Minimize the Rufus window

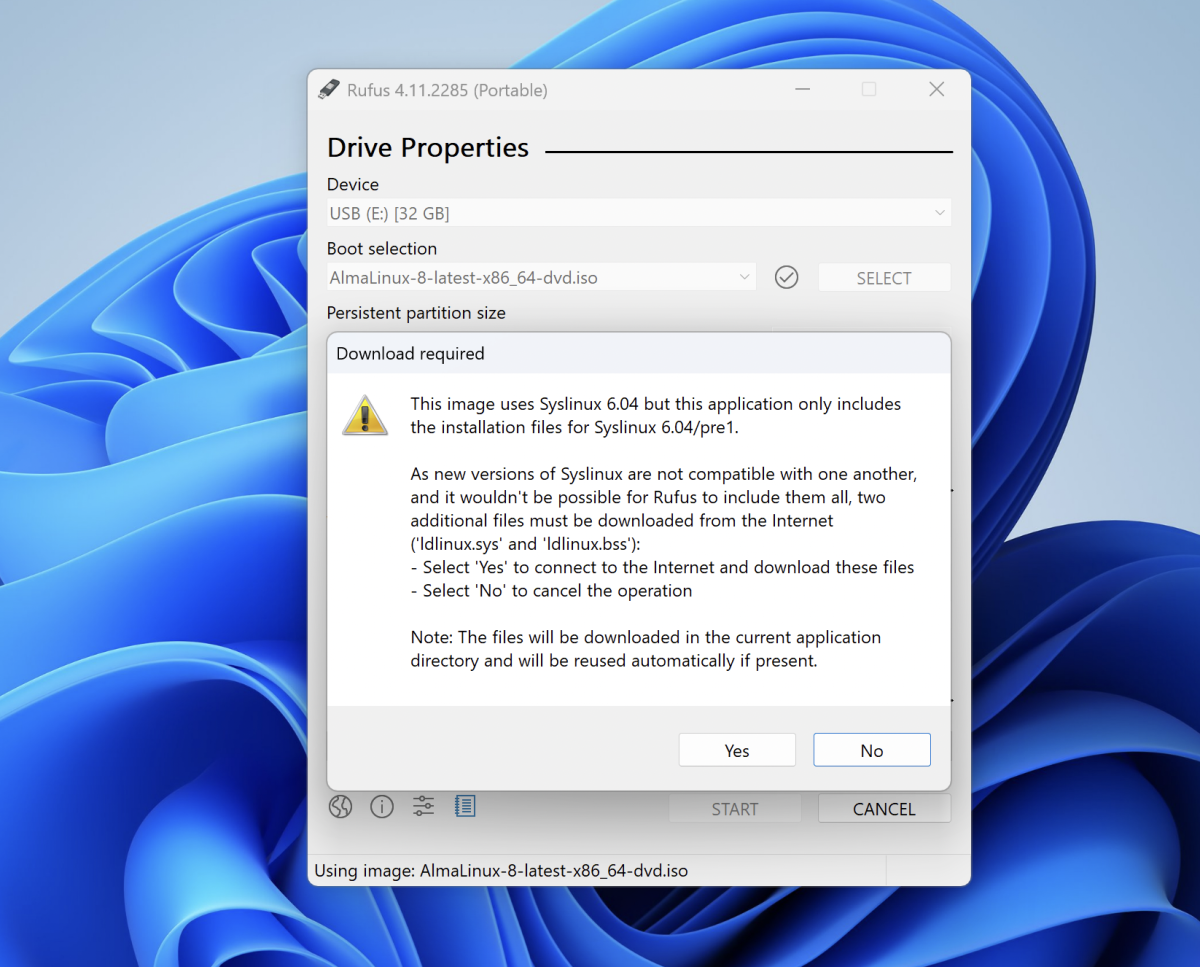(802, 90)
